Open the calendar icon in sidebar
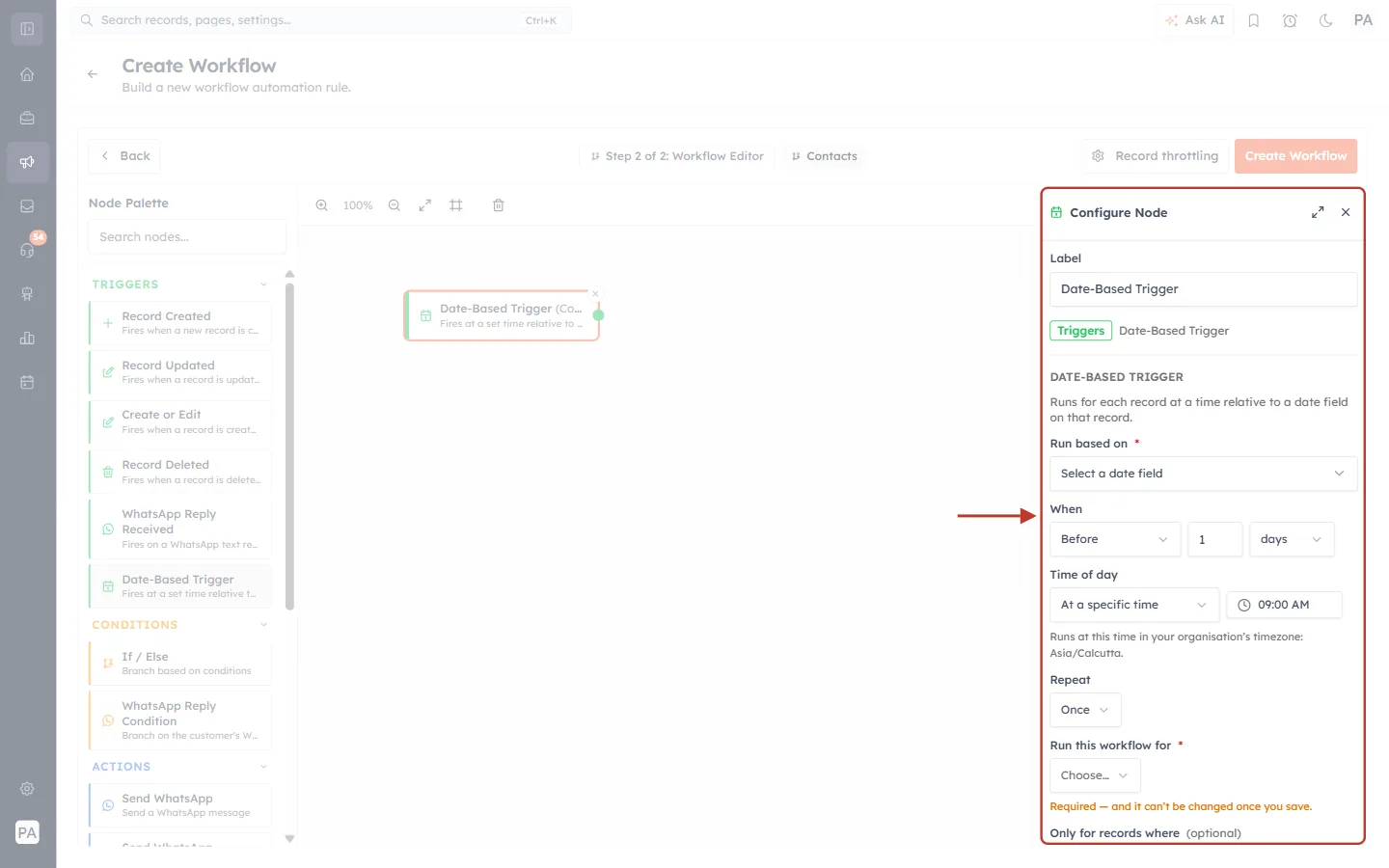1389x868 pixels. pyautogui.click(x=27, y=382)
